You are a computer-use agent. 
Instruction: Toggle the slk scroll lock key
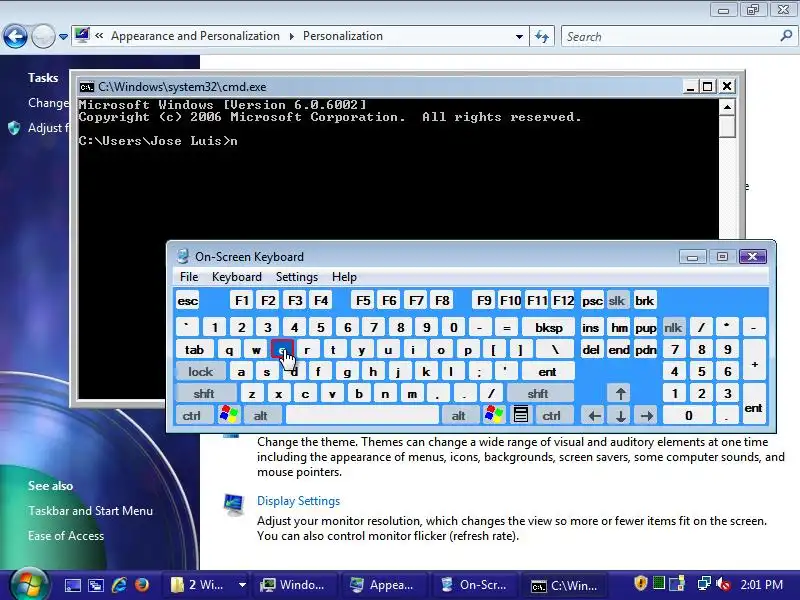pyautogui.click(x=617, y=301)
